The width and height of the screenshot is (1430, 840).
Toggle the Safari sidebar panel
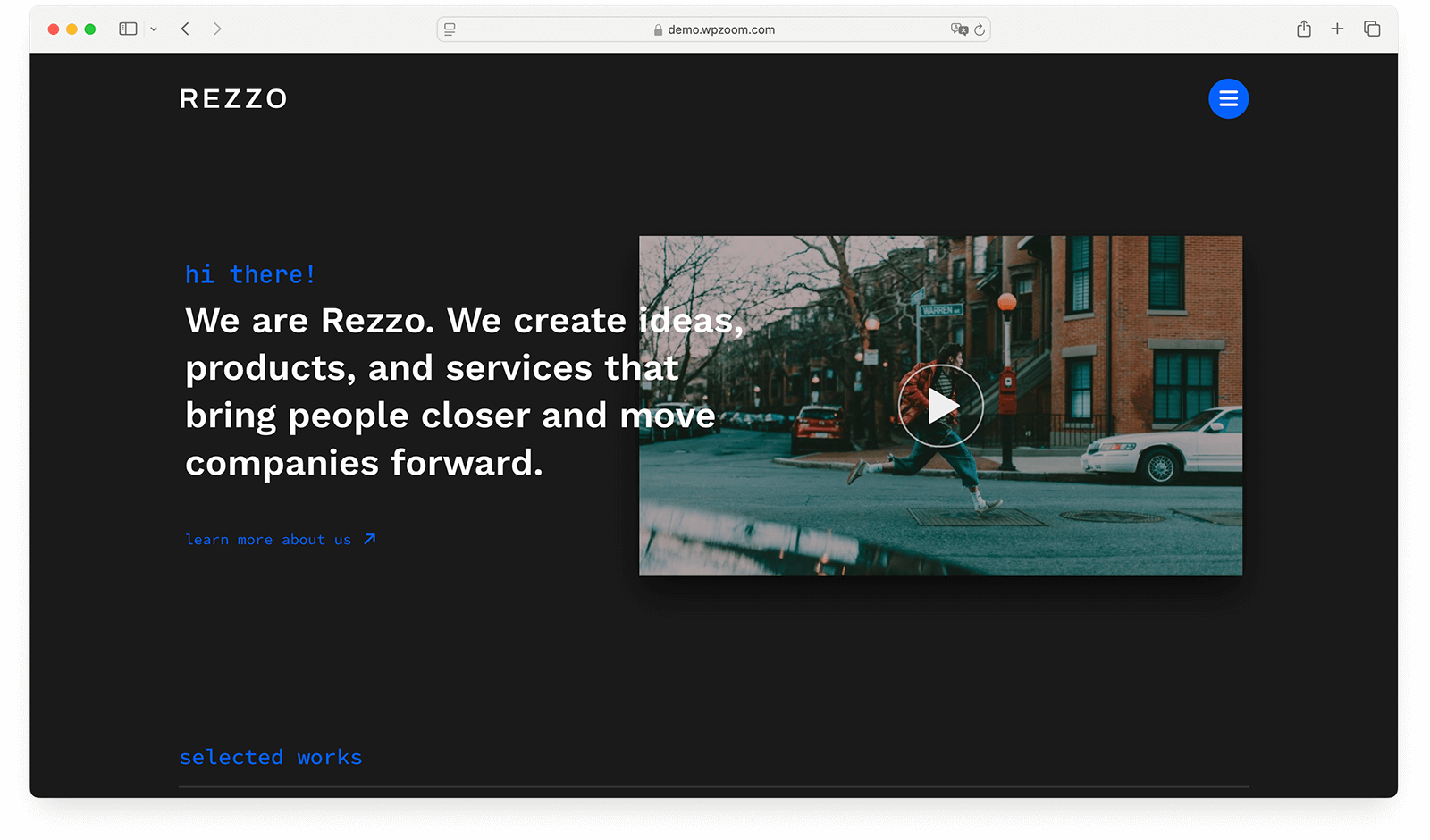128,28
